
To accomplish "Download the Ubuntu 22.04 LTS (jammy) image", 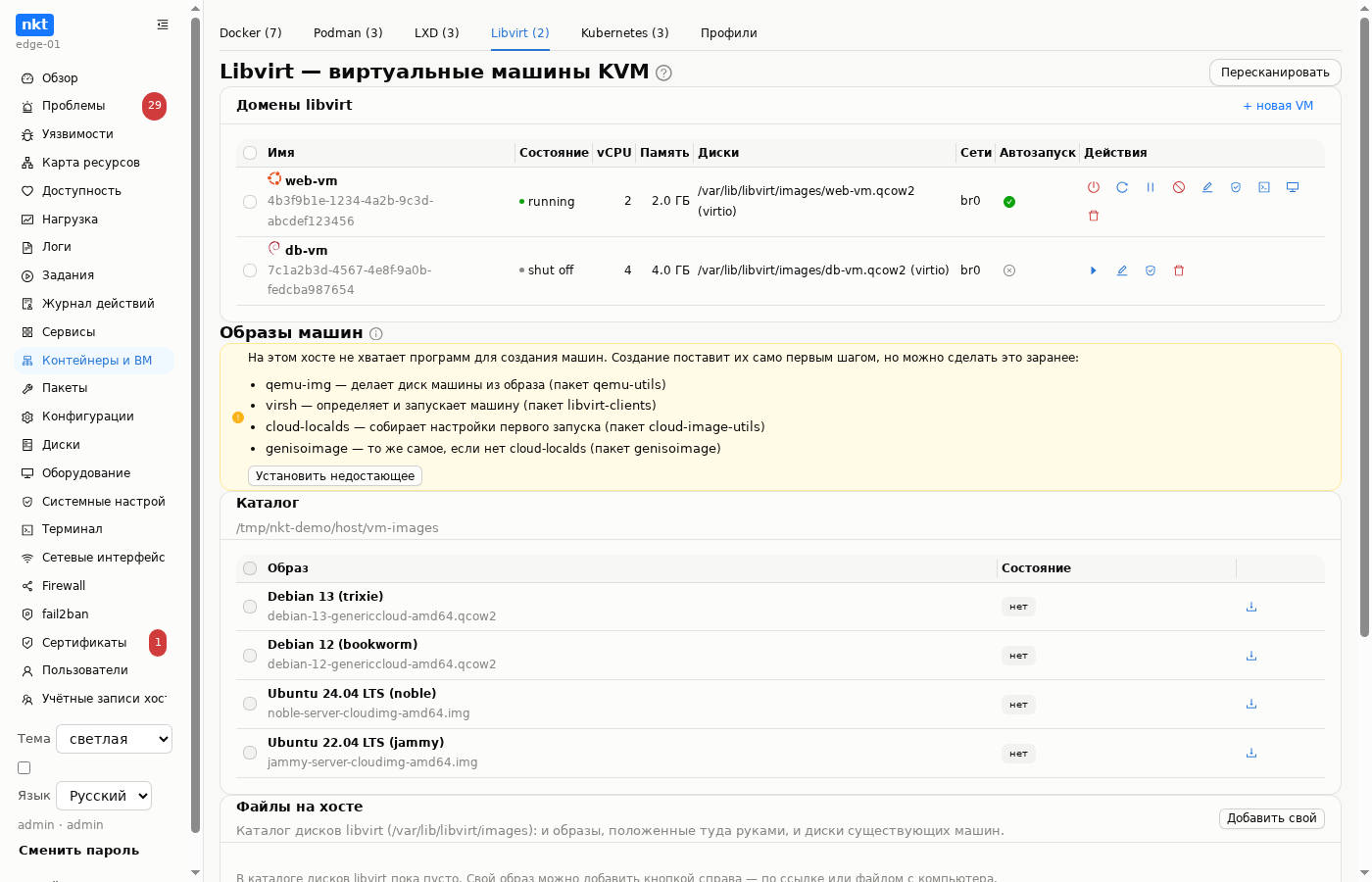I will click(x=1251, y=753).
